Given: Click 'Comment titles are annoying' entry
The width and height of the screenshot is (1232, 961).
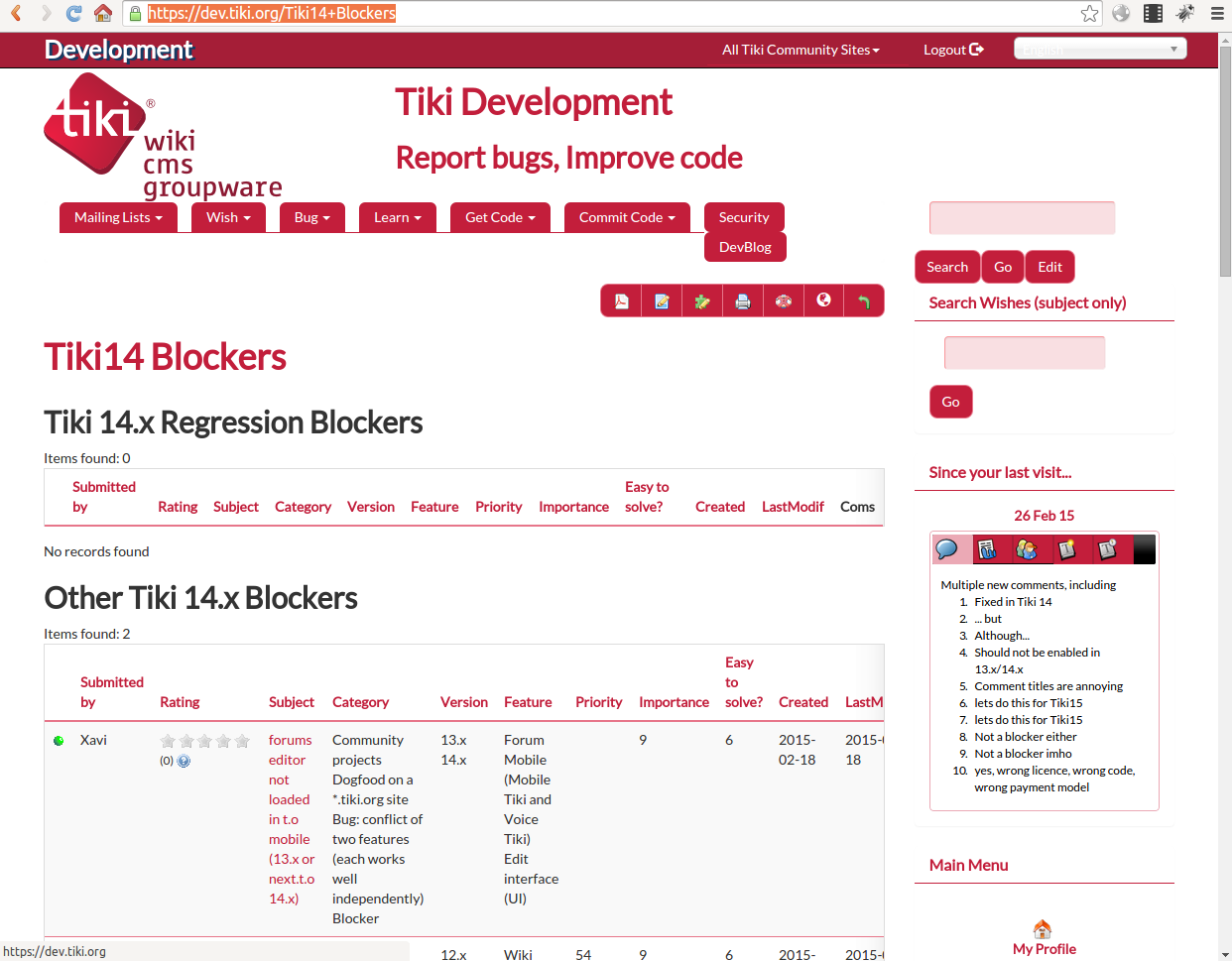Looking at the screenshot, I should pyautogui.click(x=1048, y=686).
